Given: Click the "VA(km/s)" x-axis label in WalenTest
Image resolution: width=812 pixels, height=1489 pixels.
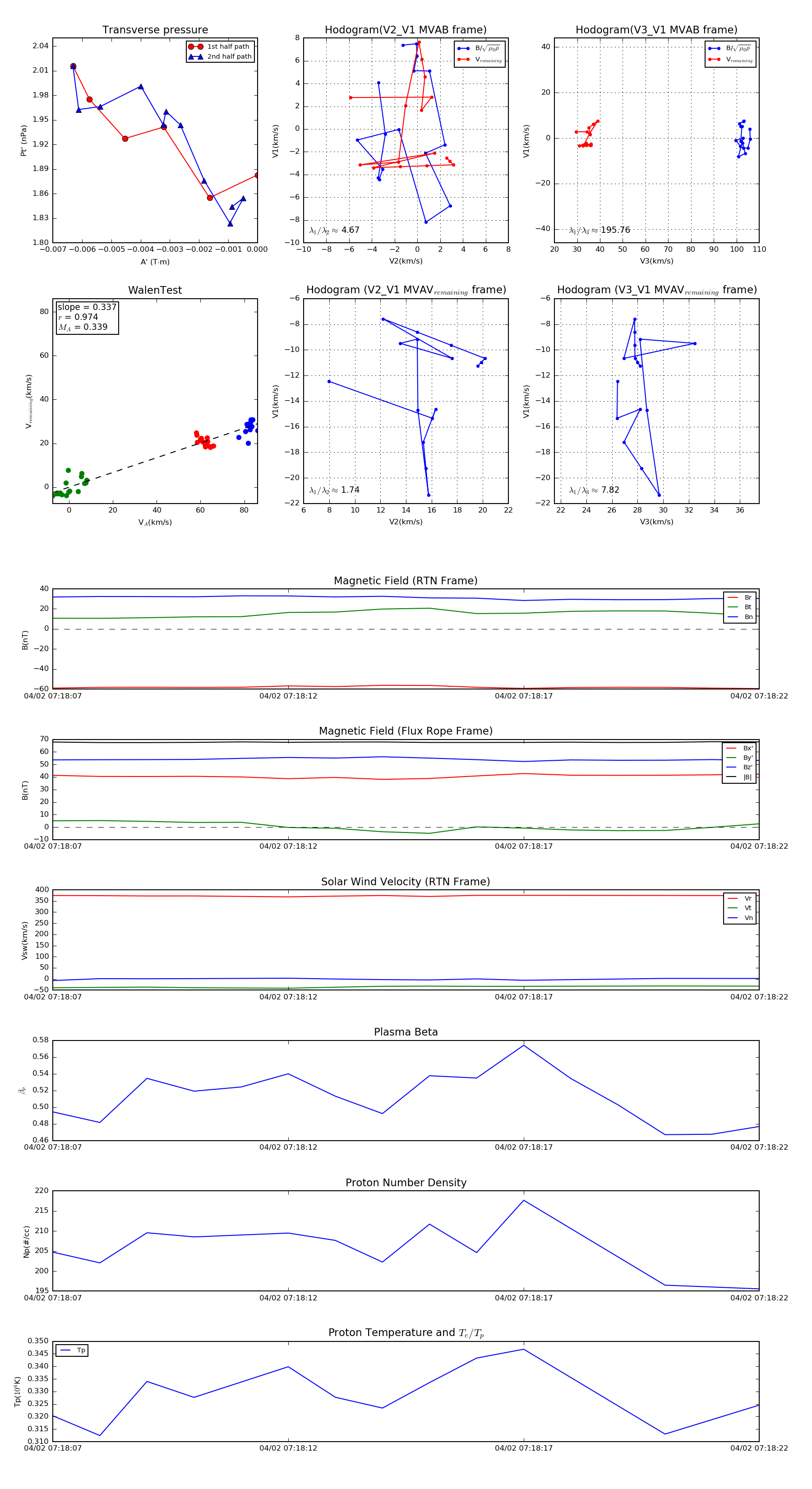Looking at the screenshot, I should 155,523.
